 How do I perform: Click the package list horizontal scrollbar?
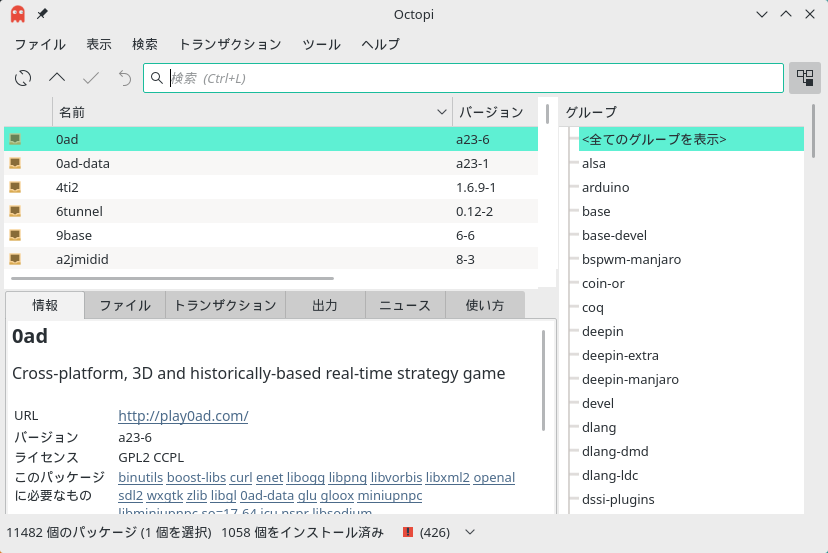[x=172, y=278]
